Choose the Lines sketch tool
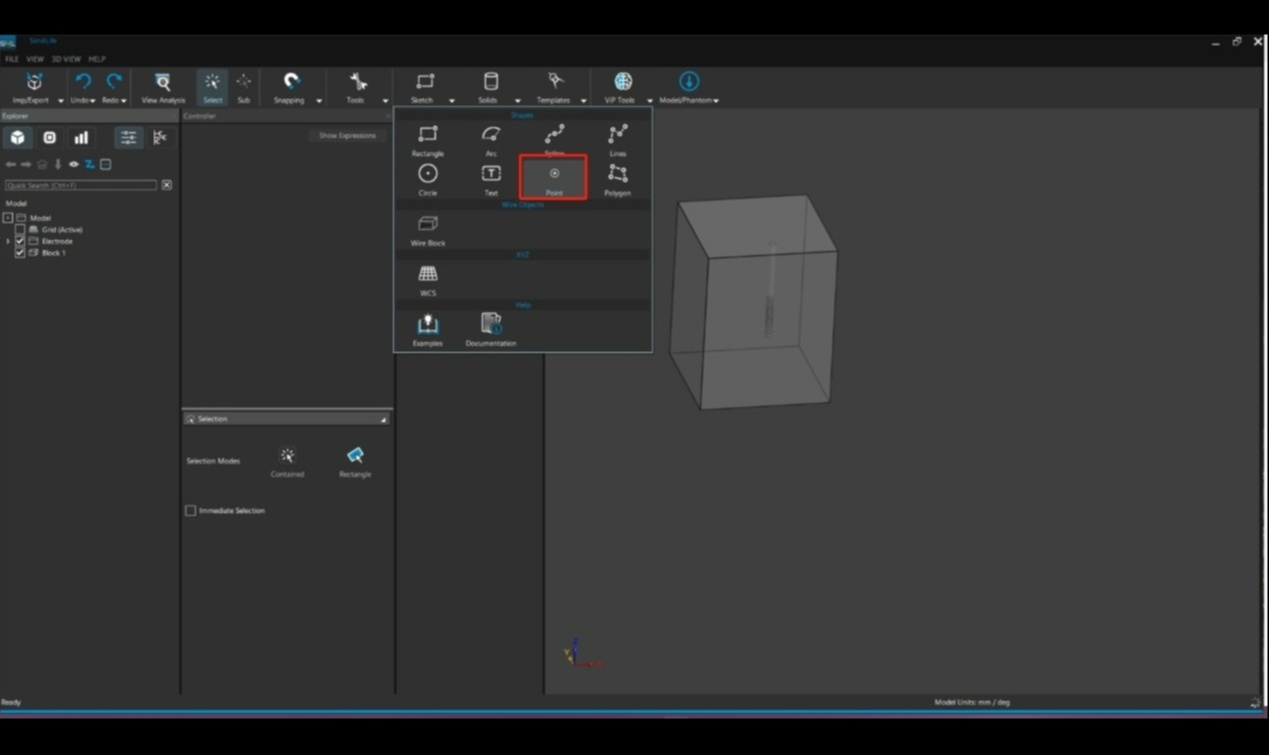1269x755 pixels. (x=618, y=140)
